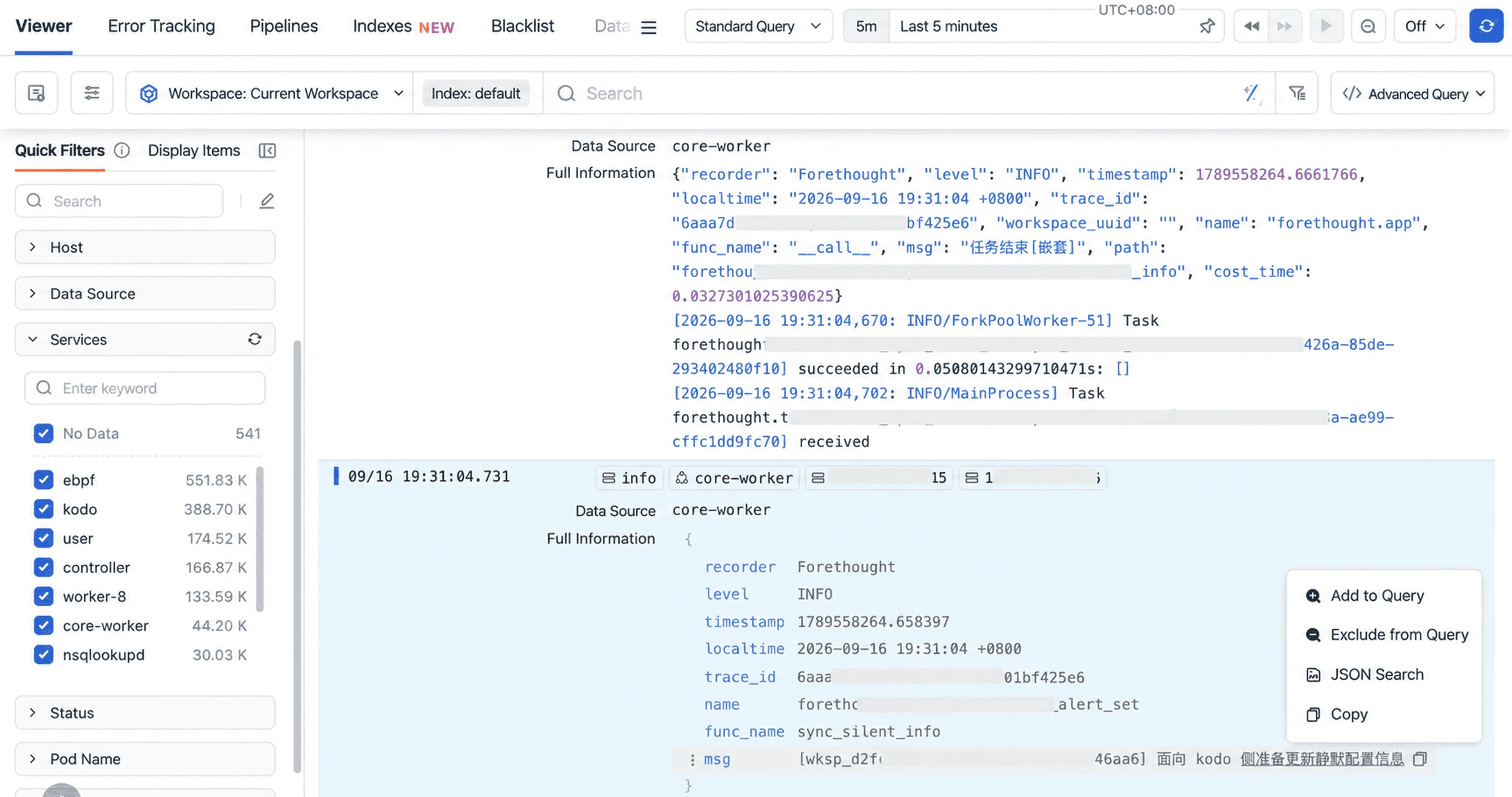Open the Advanced Query dropdown
This screenshot has width=1512, height=797.
(1412, 94)
